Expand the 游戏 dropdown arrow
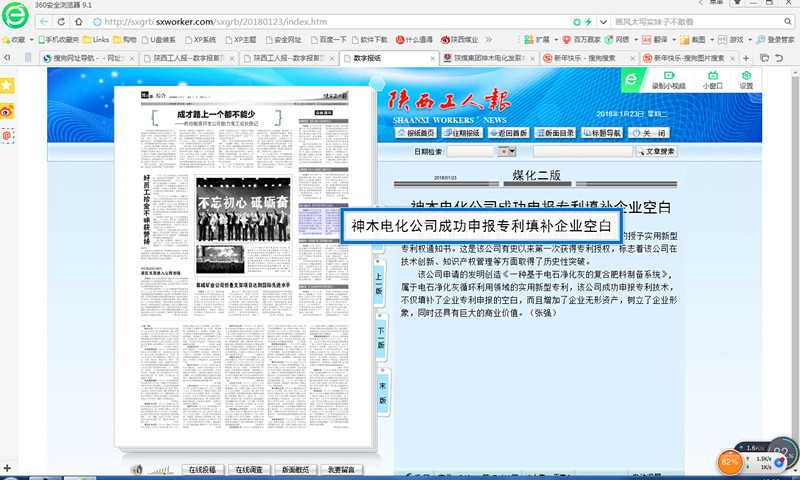Image resolution: width=800 pixels, height=480 pixels. pos(750,39)
